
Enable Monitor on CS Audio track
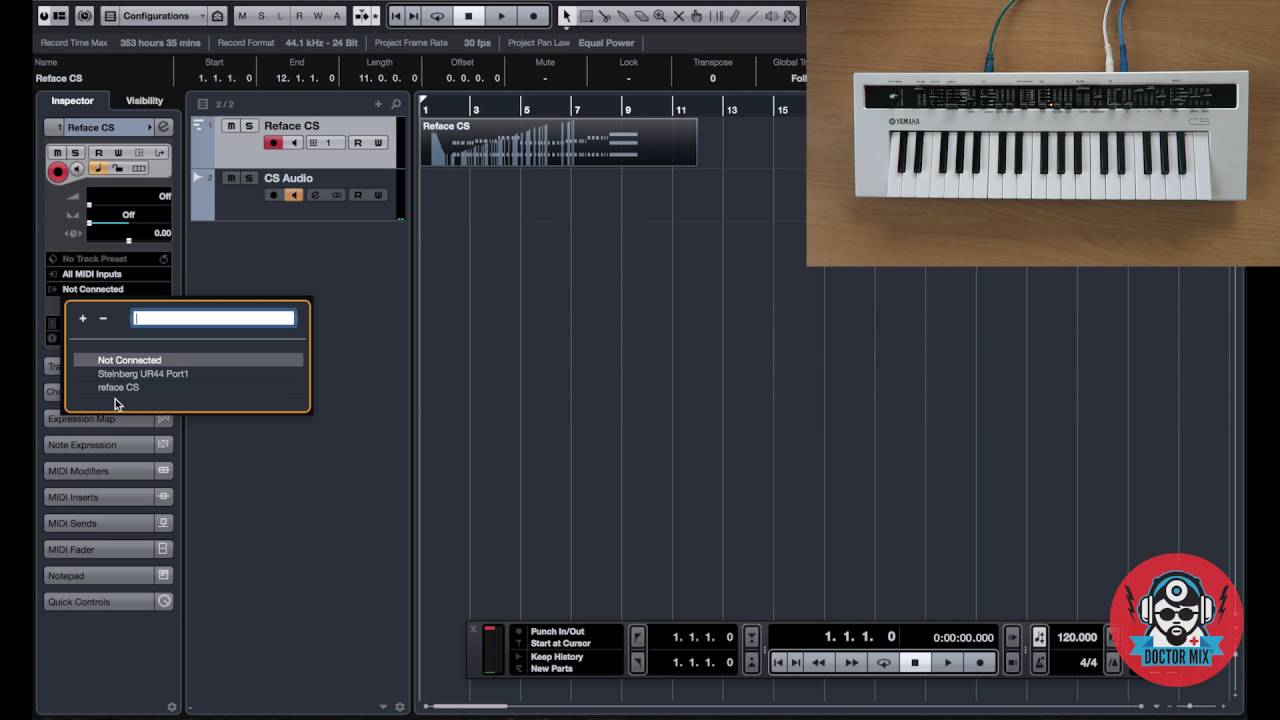pos(293,195)
